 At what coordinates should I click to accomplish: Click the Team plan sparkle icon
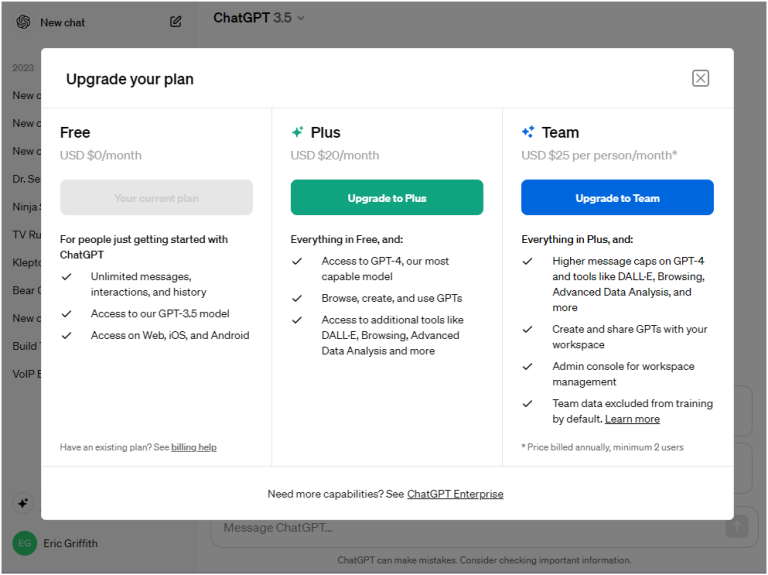[x=528, y=132]
